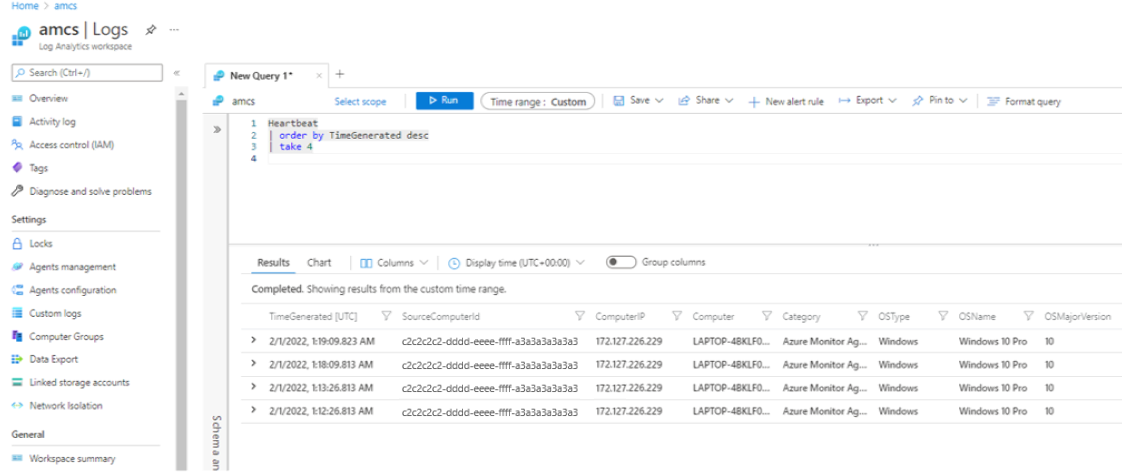Open Diagnose and solve problems
1122x476 pixels.
(x=90, y=191)
